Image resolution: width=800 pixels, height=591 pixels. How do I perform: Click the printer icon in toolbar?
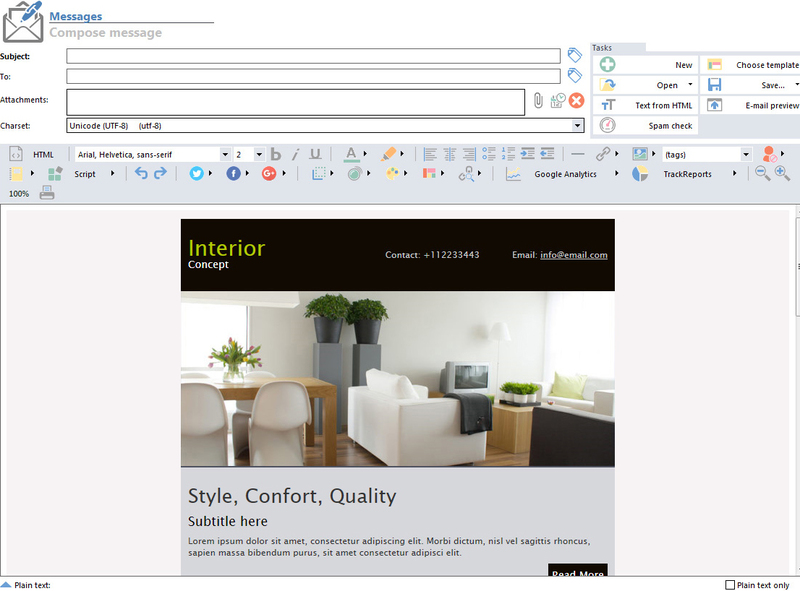[x=47, y=193]
